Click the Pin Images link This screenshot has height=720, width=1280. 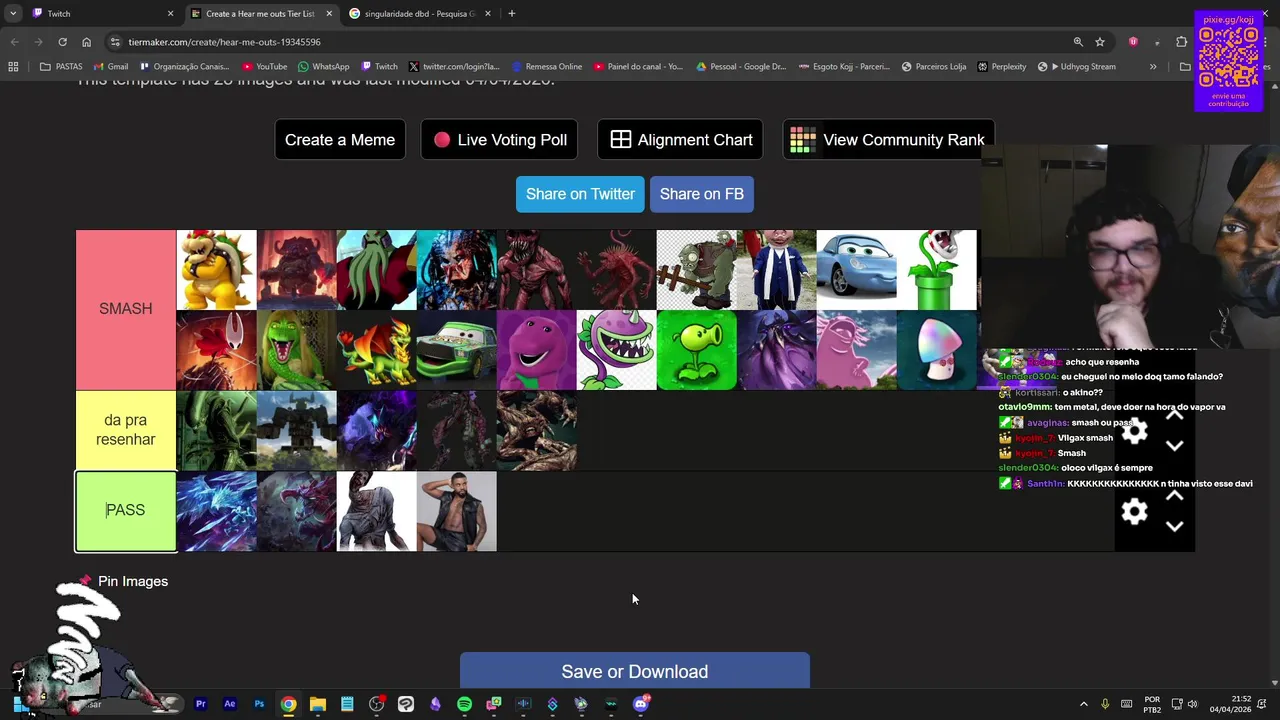133,581
